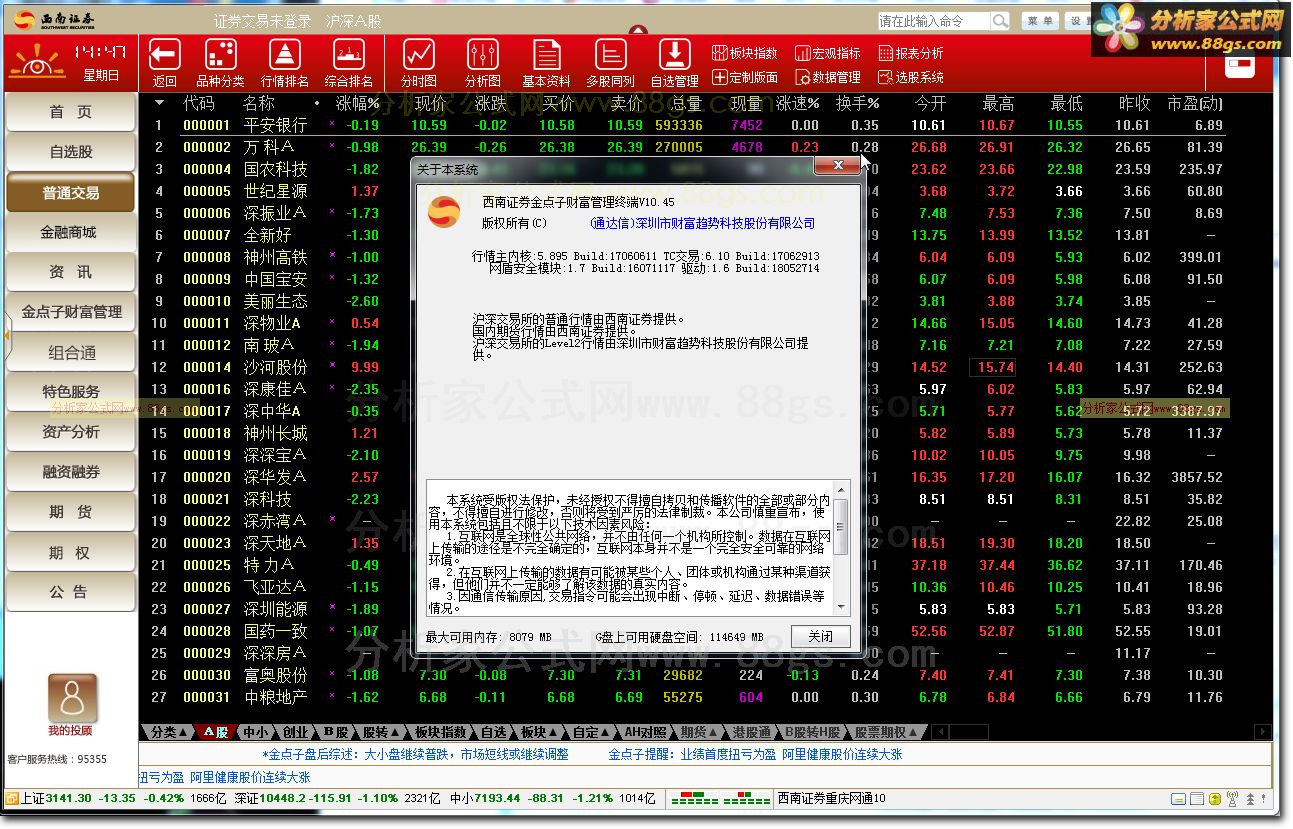Click 菜单 button at top right
This screenshot has width=1293, height=829.
pyautogui.click(x=1039, y=20)
